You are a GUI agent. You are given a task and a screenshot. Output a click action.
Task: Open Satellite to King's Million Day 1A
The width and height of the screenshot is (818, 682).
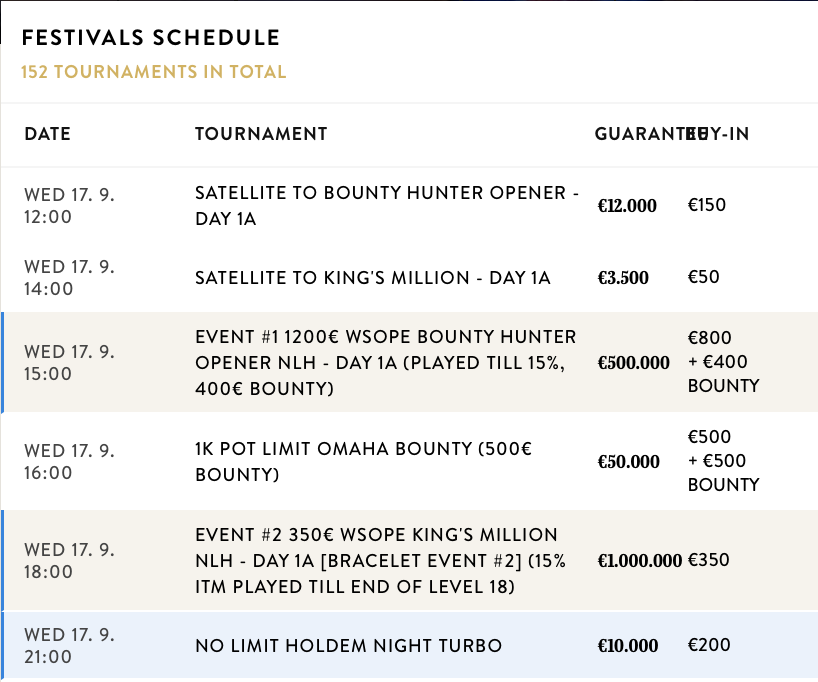pyautogui.click(x=372, y=278)
